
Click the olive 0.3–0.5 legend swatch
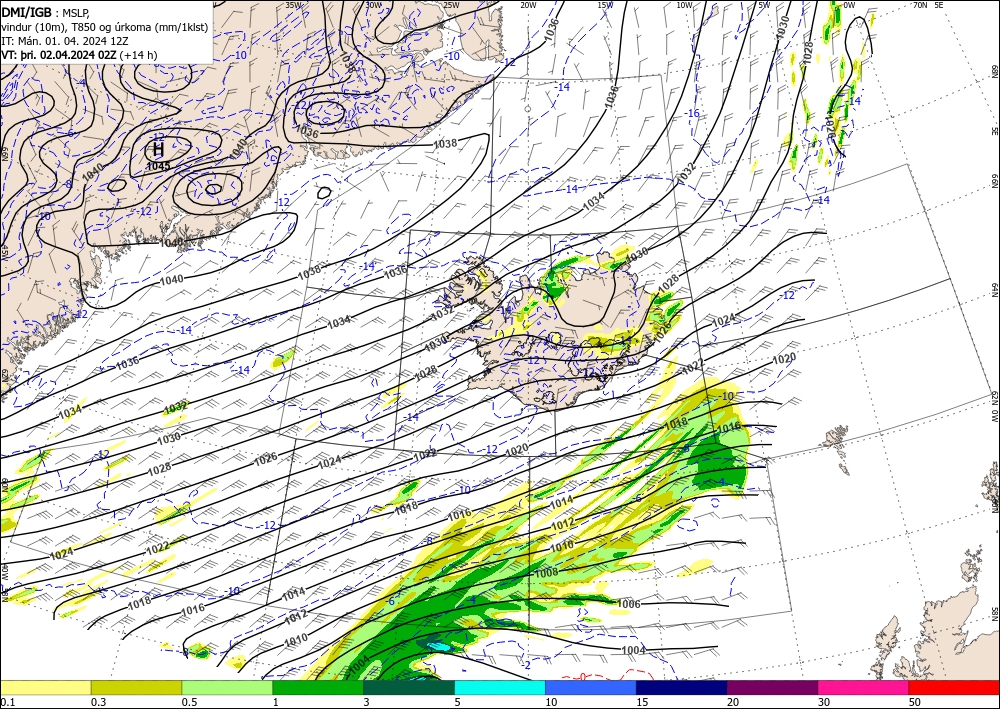point(136,687)
